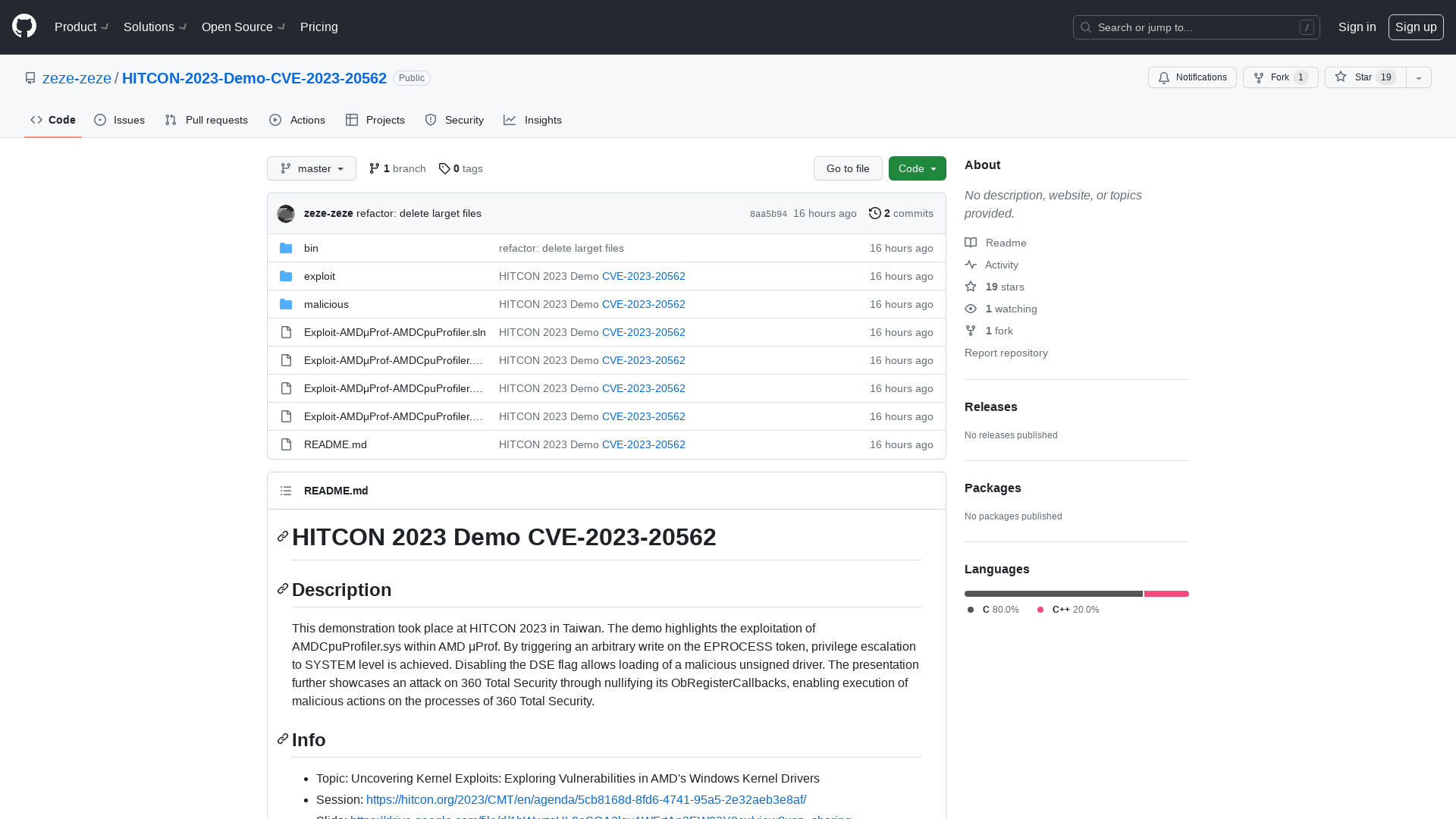
Task: Open the CVE-2023-20562 link in exploit row
Action: tap(644, 276)
